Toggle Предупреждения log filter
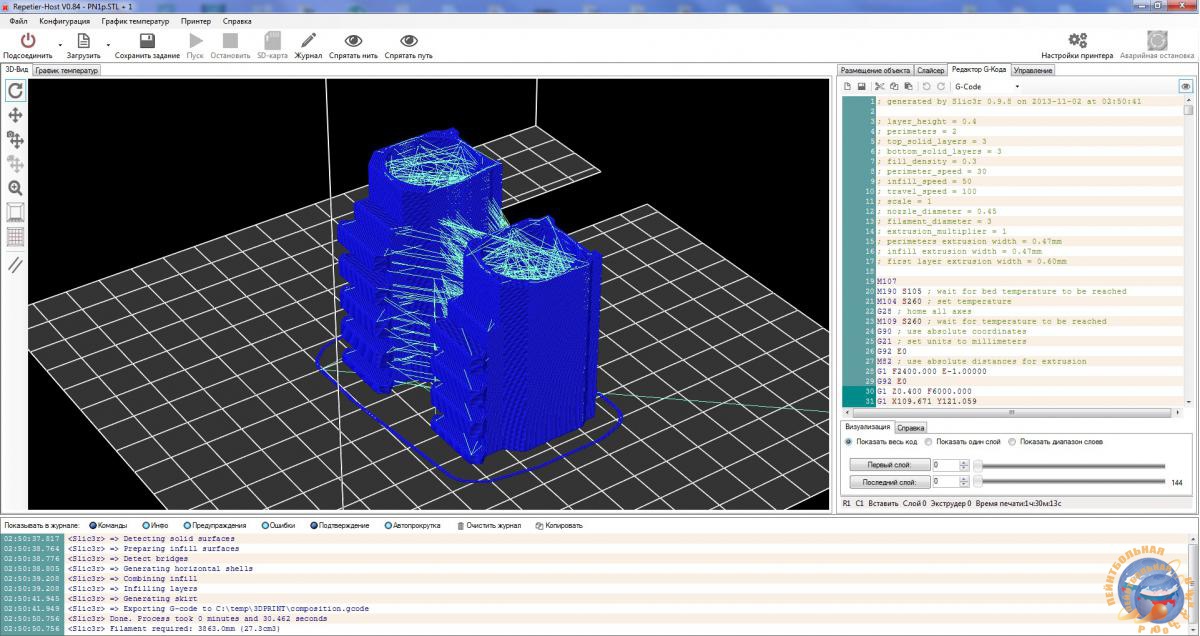 click(213, 525)
